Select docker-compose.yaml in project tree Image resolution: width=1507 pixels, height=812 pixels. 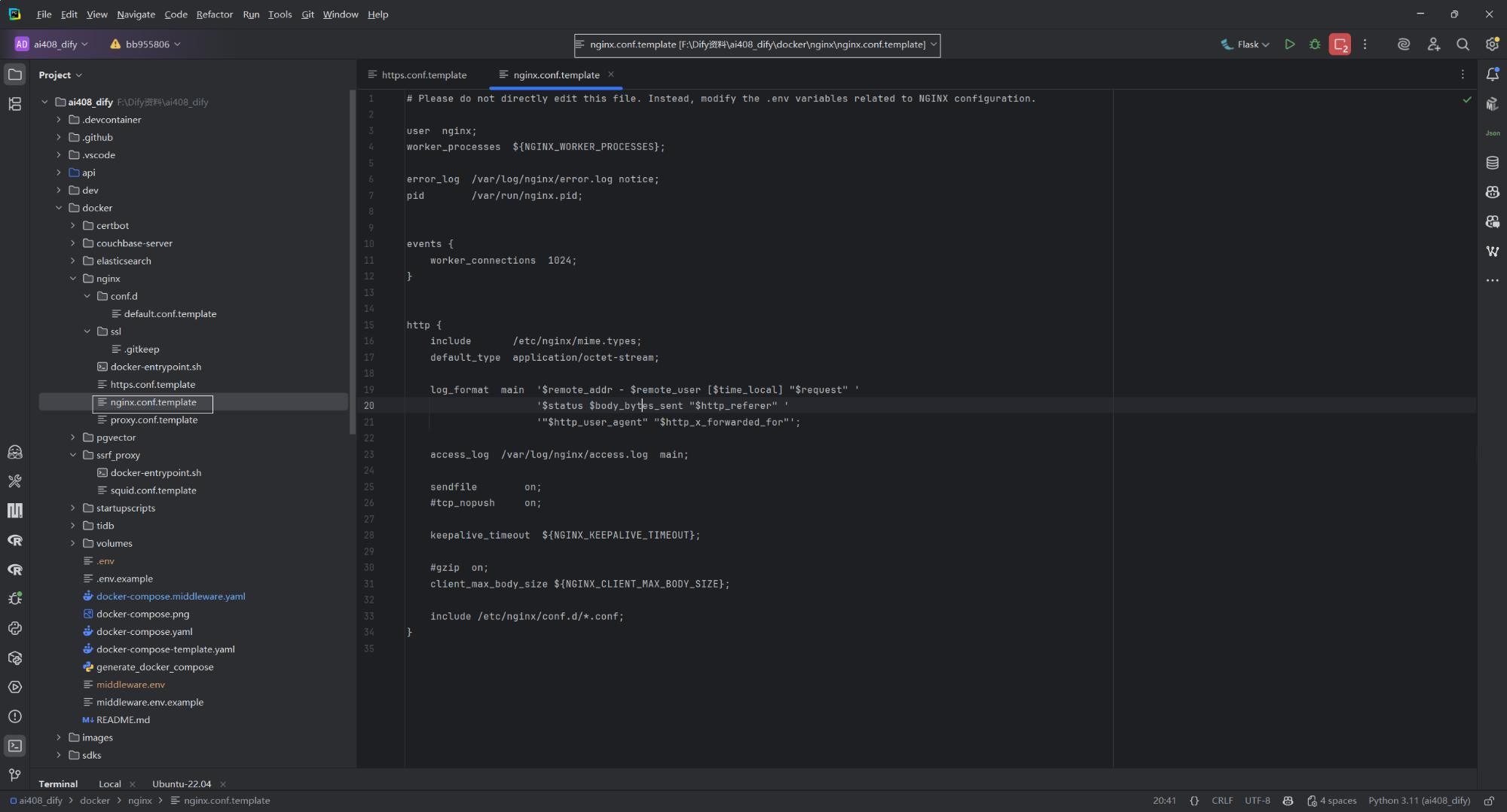pyautogui.click(x=144, y=631)
